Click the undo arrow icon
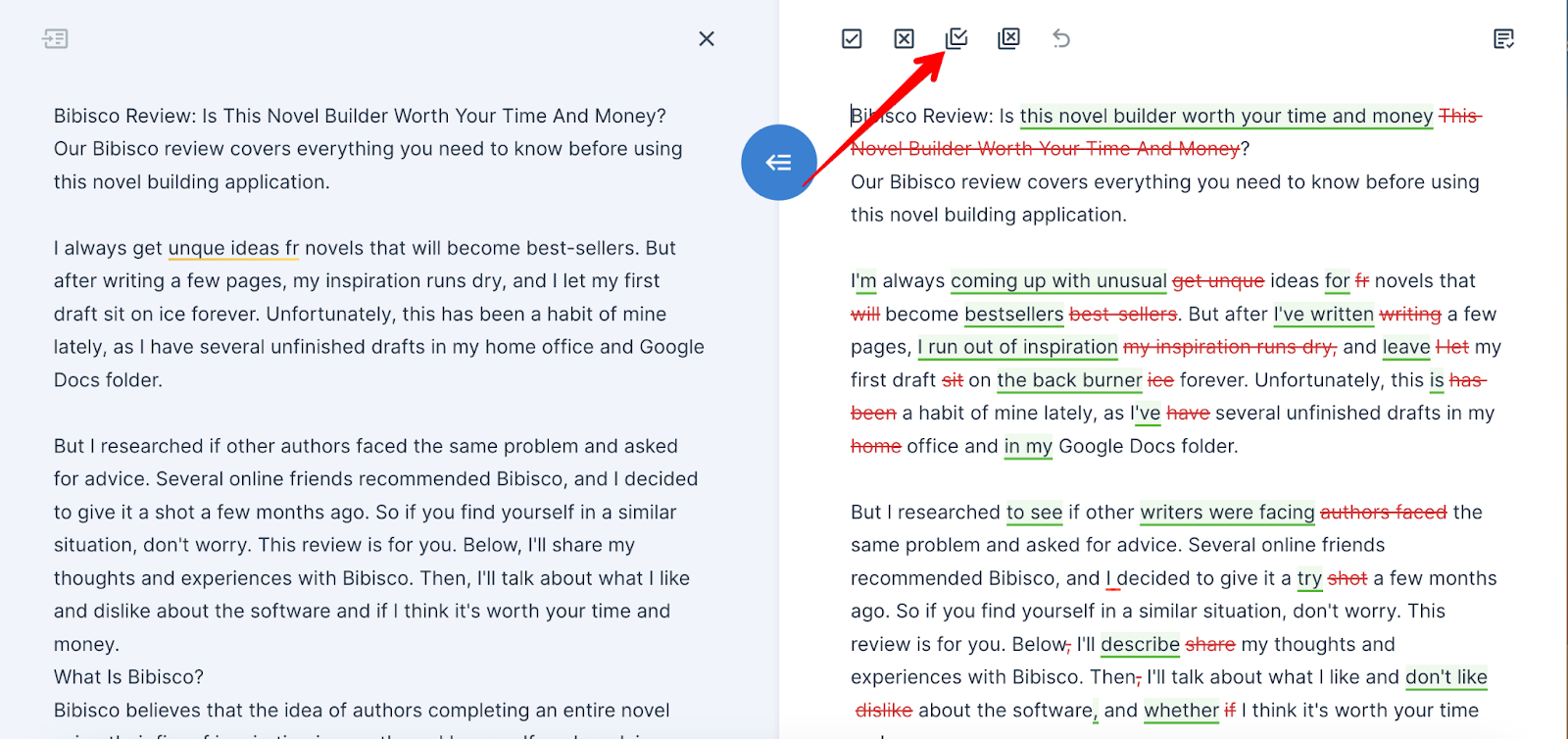This screenshot has width=1568, height=739. [1061, 39]
